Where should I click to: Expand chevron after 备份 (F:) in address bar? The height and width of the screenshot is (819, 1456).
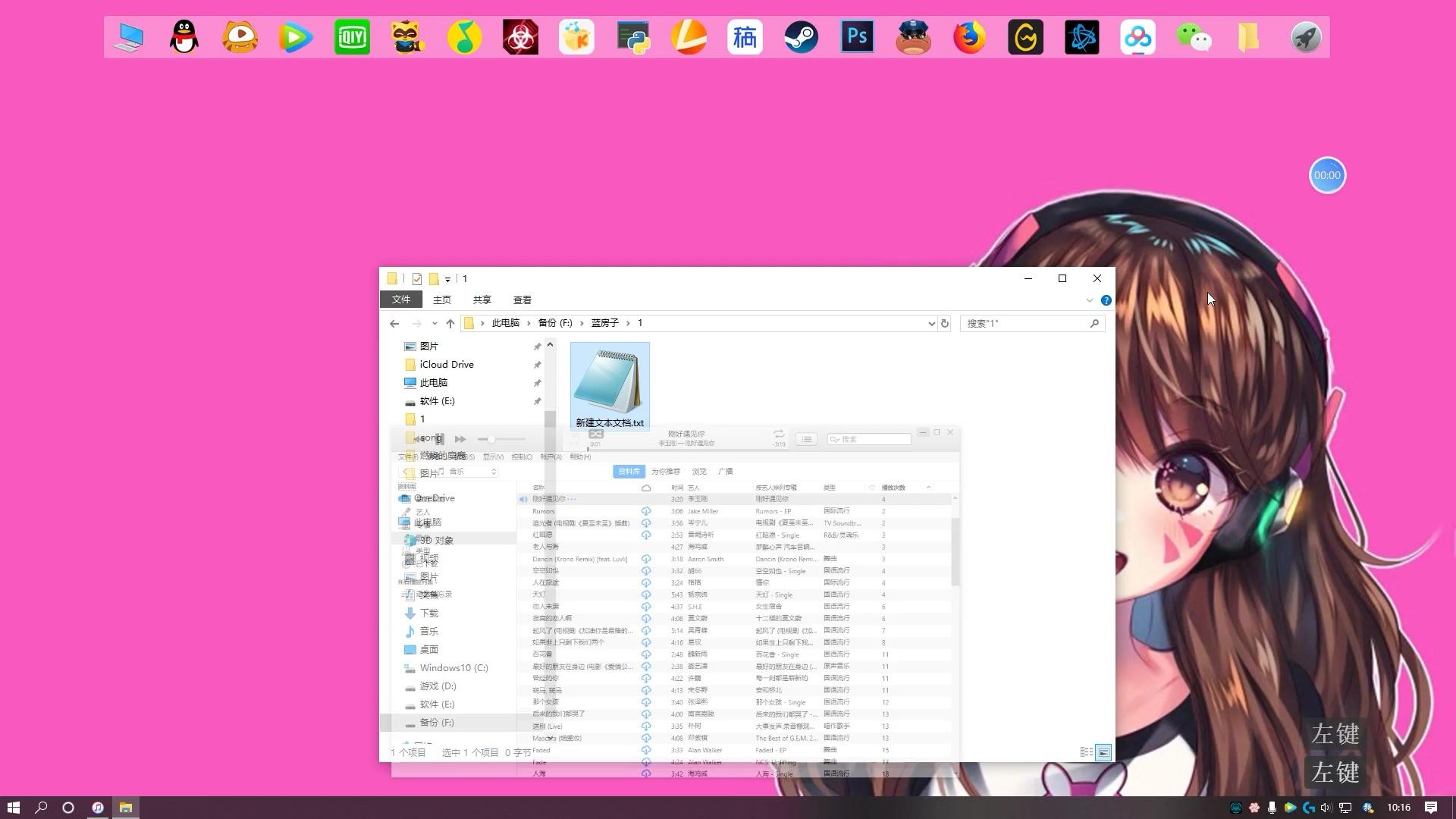pyautogui.click(x=582, y=323)
